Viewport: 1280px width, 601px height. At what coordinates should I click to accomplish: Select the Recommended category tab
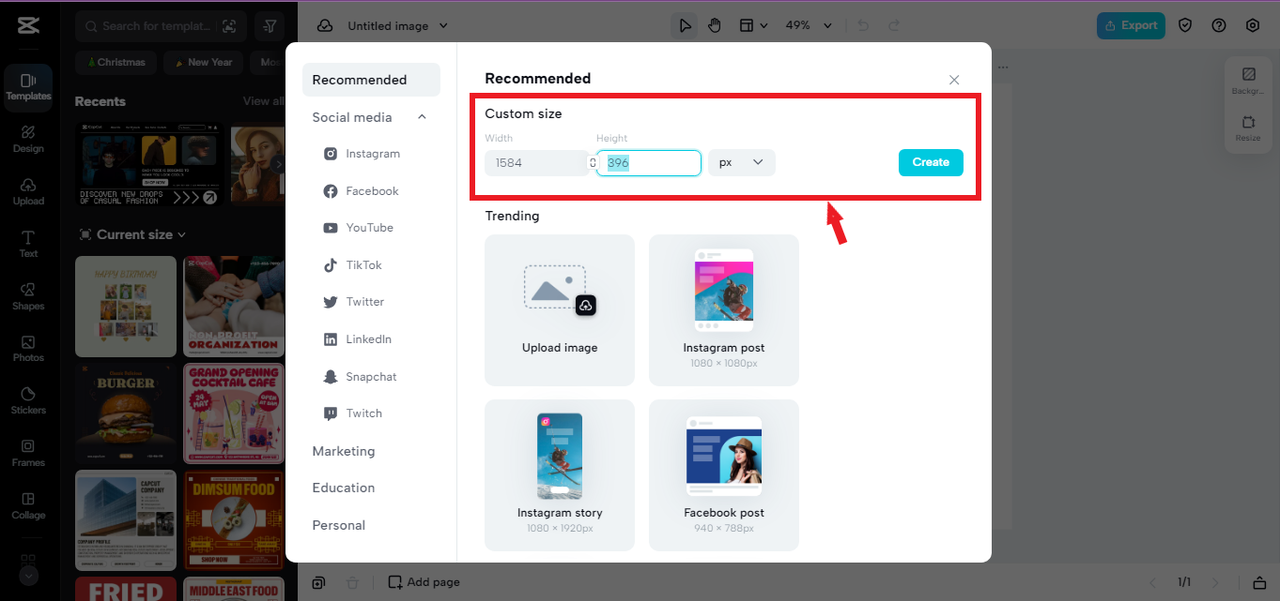click(x=371, y=80)
